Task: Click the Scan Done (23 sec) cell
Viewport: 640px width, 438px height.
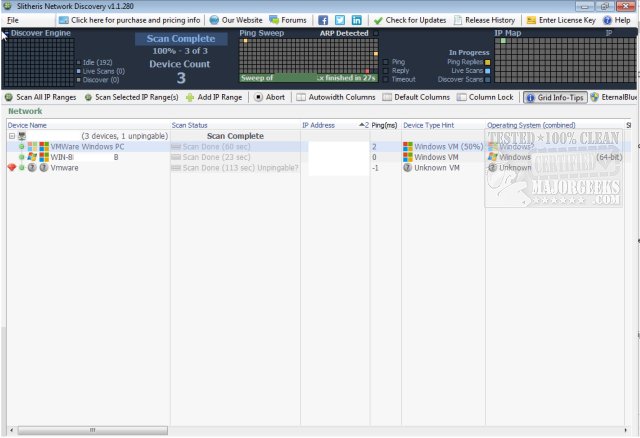Action: click(235, 157)
